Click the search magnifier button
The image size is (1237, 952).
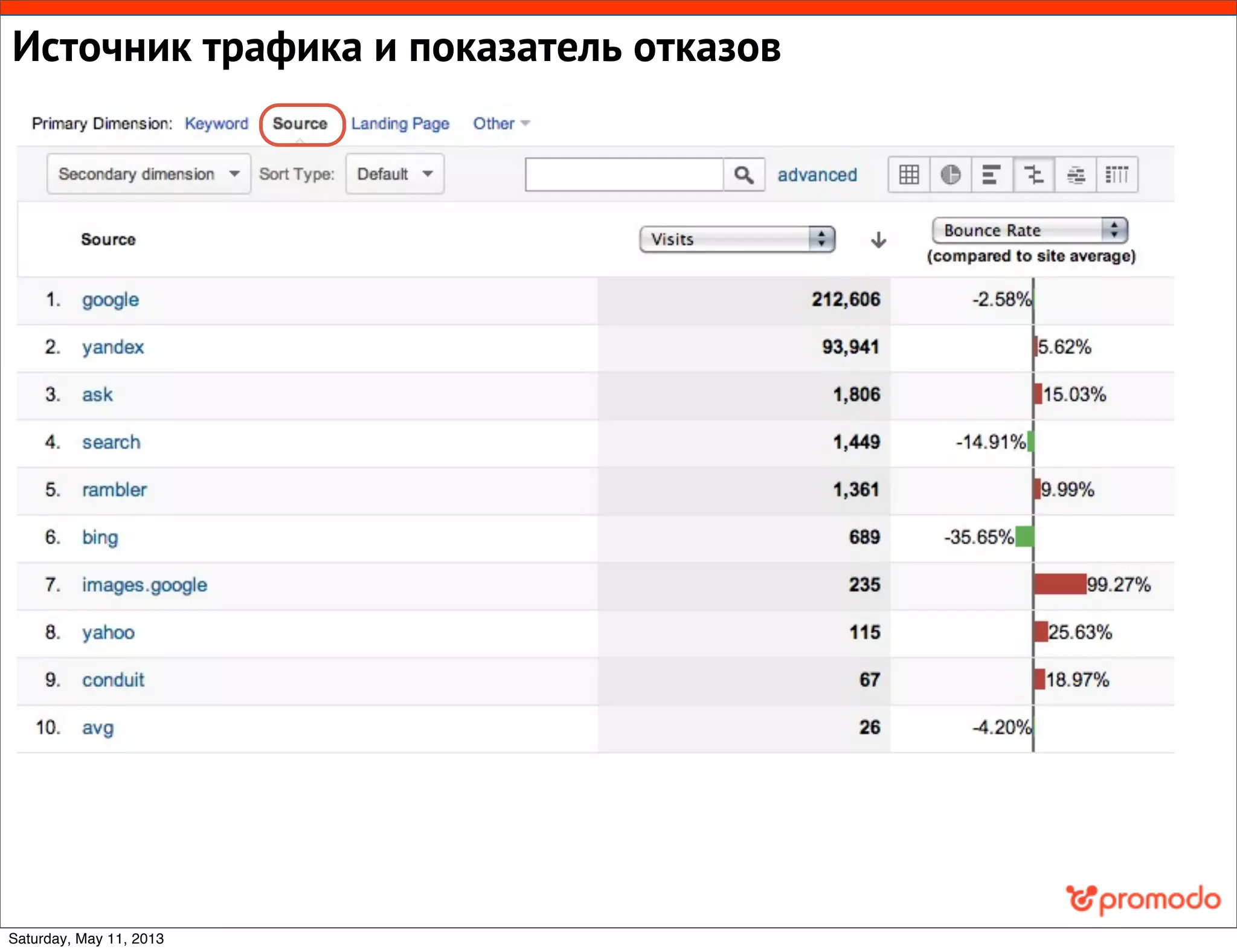pos(744,175)
